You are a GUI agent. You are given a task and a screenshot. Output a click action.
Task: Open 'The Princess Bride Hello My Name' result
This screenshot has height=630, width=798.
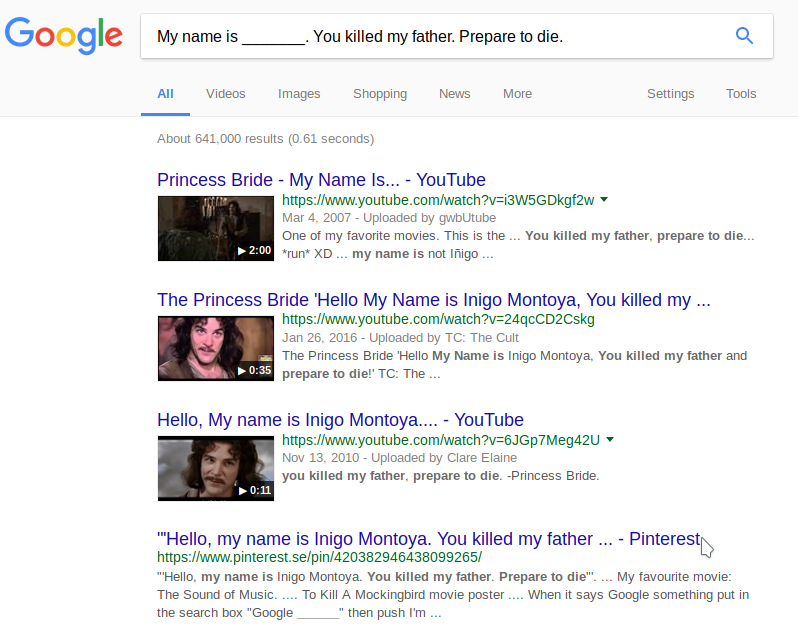click(x=433, y=300)
